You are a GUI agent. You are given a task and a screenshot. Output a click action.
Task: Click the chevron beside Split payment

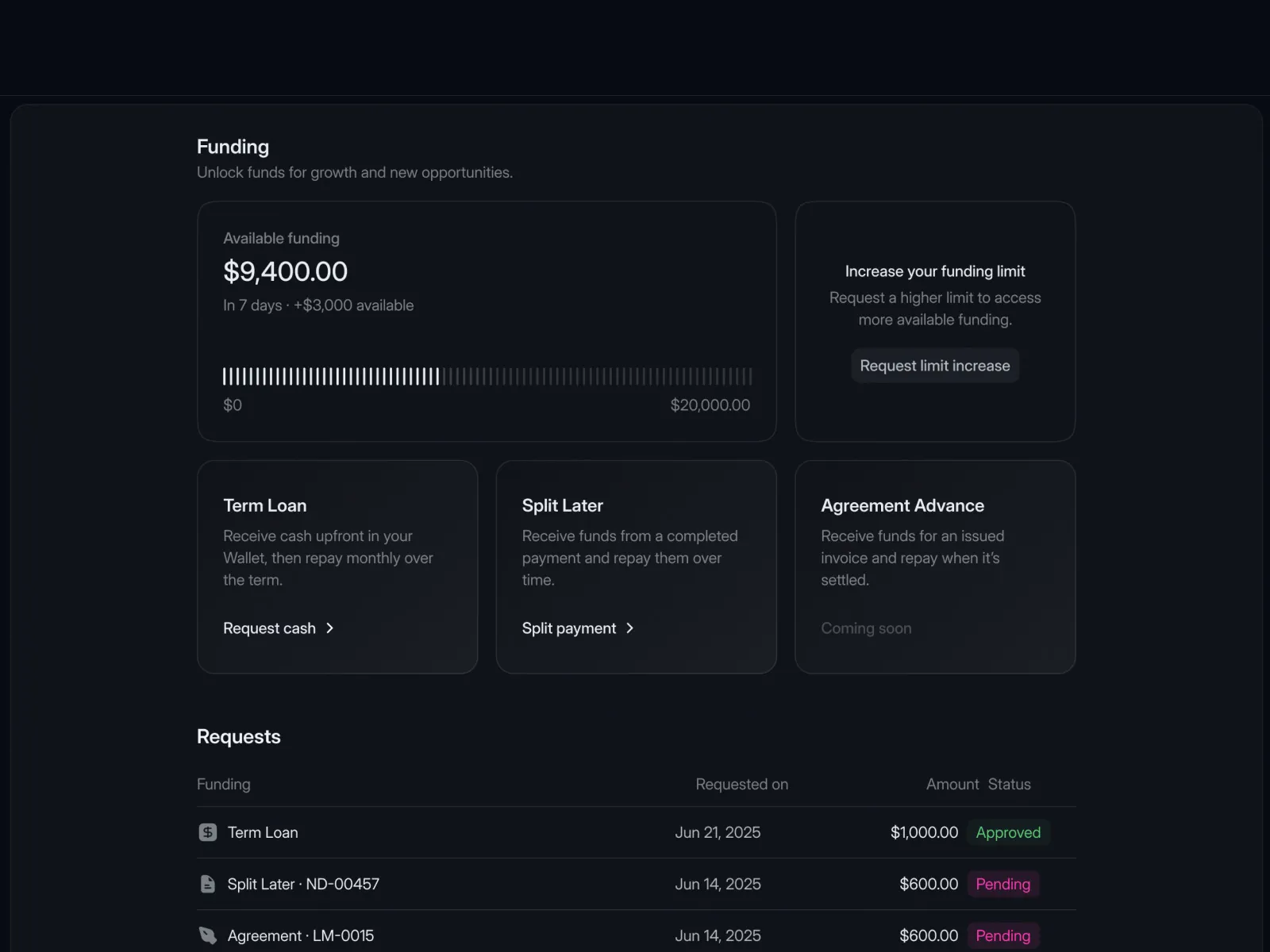pyautogui.click(x=629, y=628)
